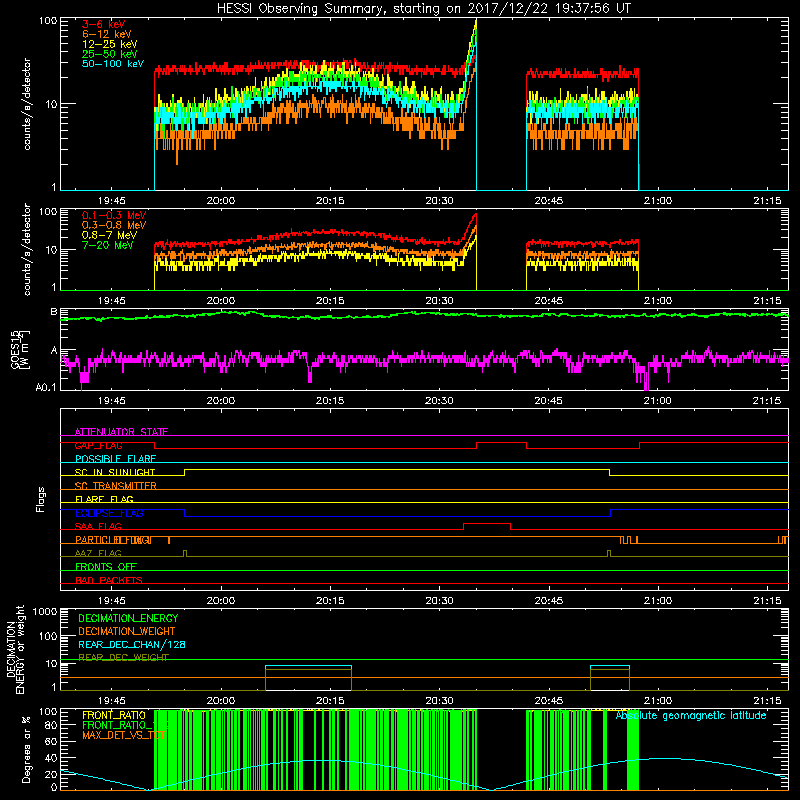Click the 0.8-7 MeV legend label
Image resolution: width=800 pixels, height=800 pixels.
(109, 235)
